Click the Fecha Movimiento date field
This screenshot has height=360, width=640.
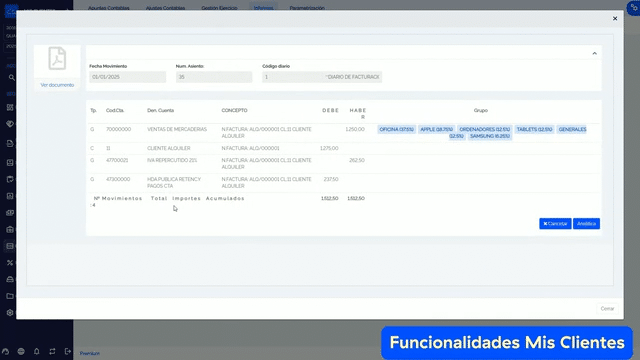(x=127, y=77)
